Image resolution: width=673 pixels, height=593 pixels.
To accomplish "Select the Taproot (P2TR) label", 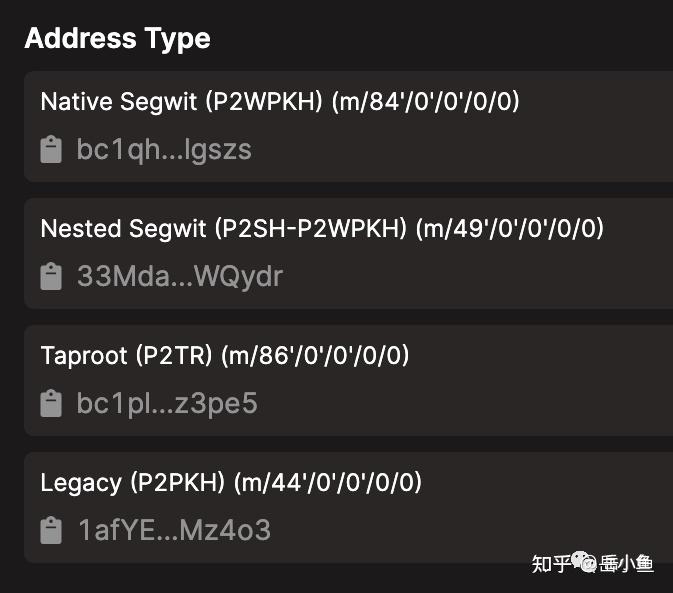I will pyautogui.click(x=126, y=355).
